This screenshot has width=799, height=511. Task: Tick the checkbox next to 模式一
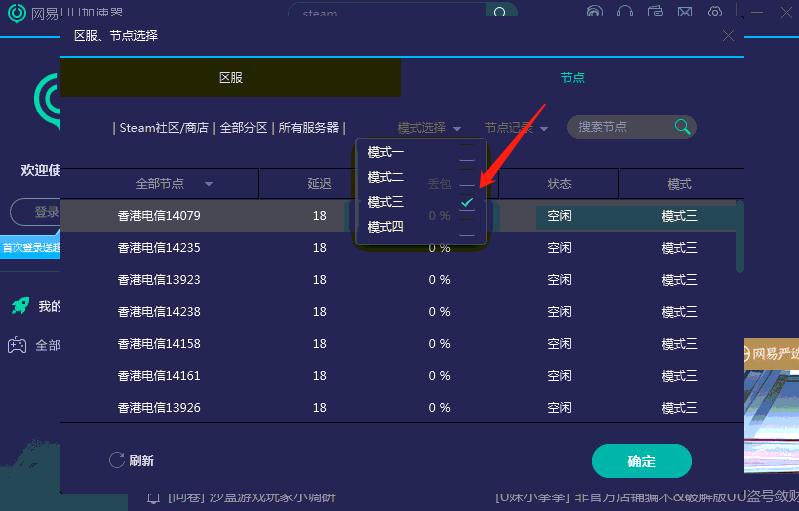point(467,152)
